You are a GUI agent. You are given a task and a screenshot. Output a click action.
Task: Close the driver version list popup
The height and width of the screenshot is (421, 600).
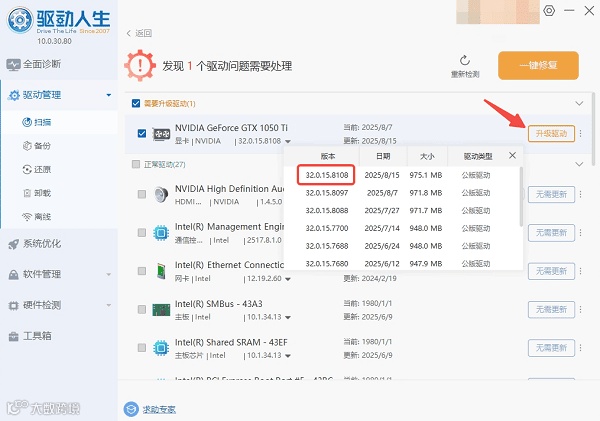[x=512, y=155]
